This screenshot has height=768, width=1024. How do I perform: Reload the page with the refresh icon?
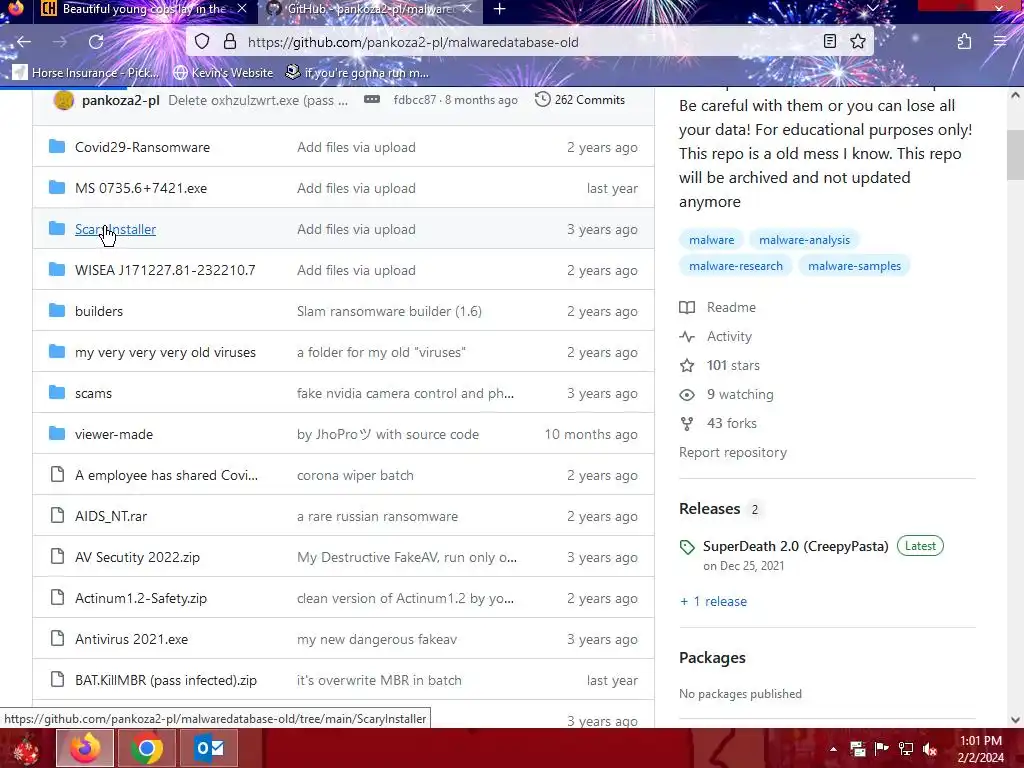coord(96,42)
